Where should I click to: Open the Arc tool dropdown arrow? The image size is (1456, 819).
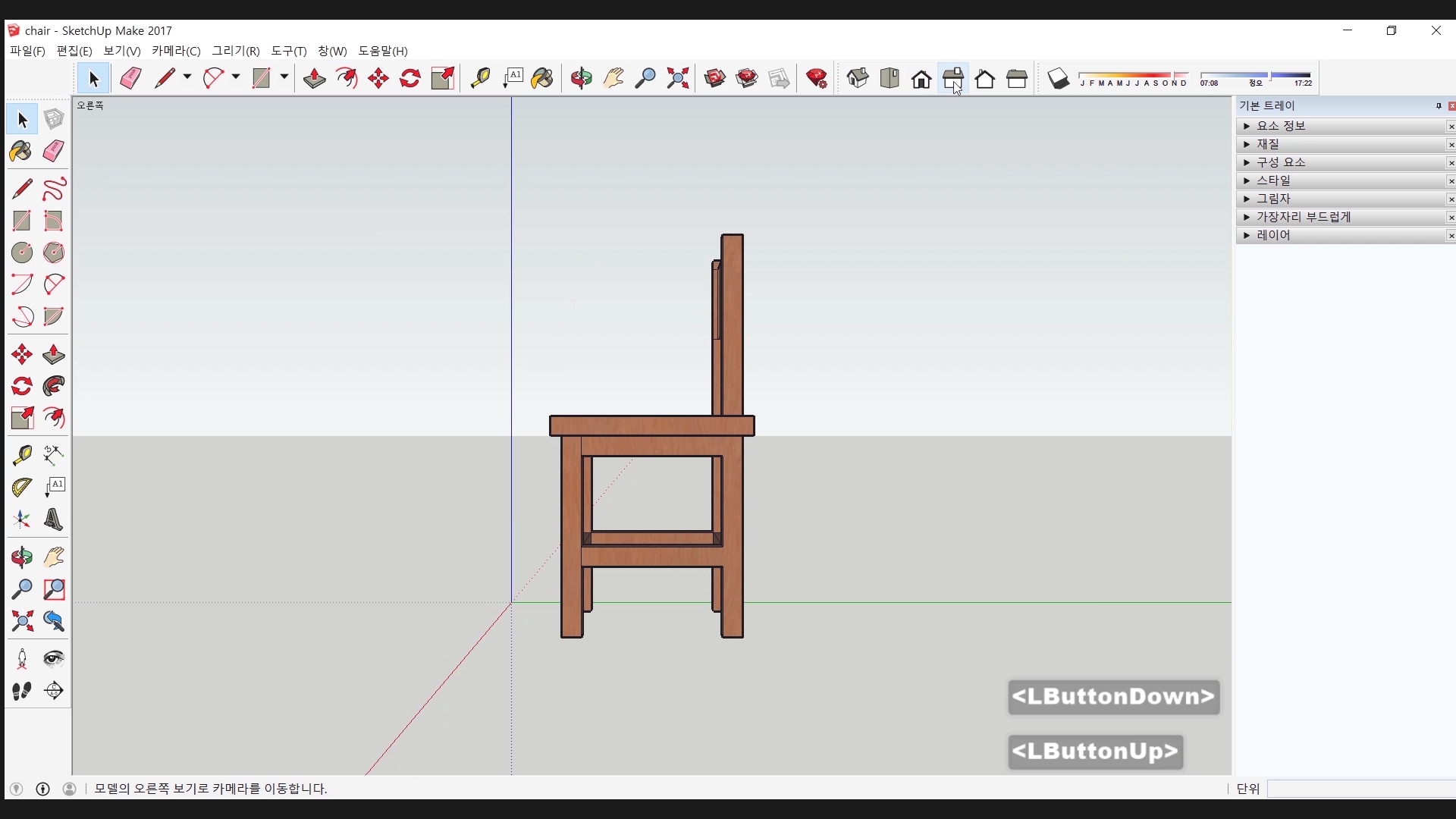click(x=236, y=77)
